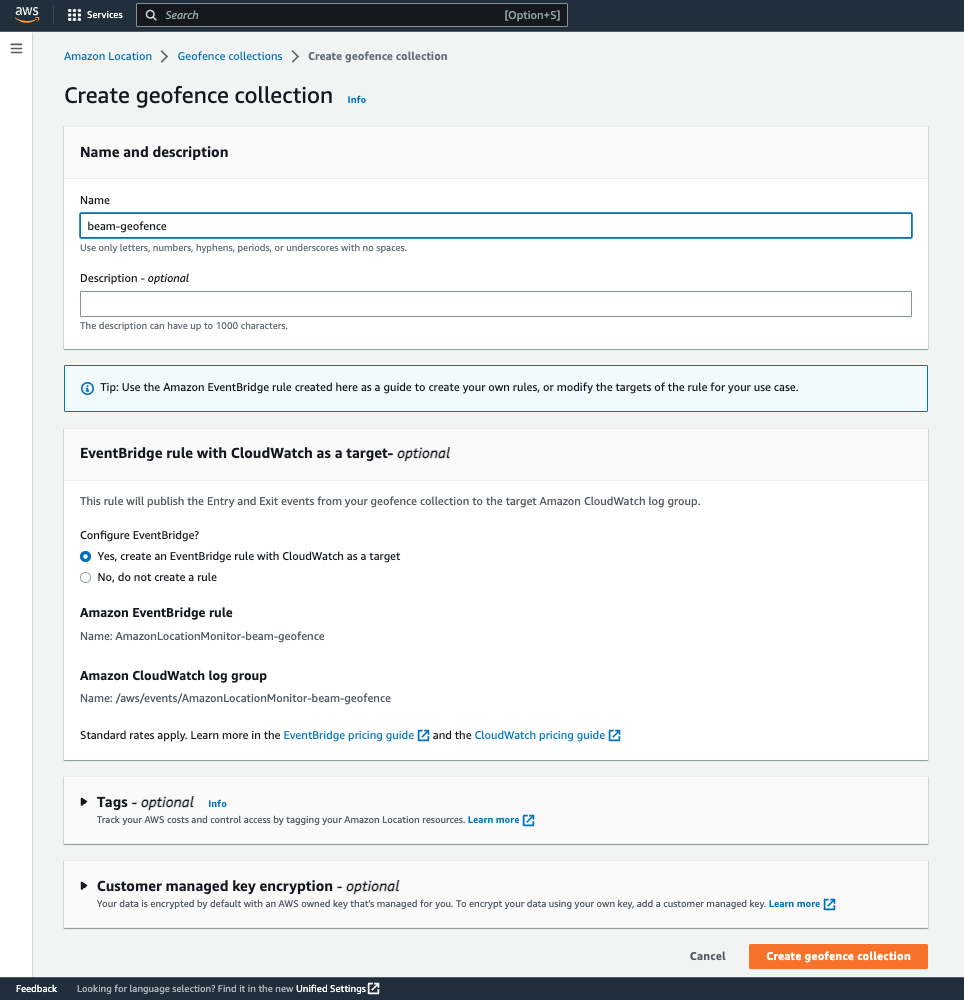Select 'No, do not create a rule' option
The height and width of the screenshot is (1000, 964).
[x=85, y=577]
